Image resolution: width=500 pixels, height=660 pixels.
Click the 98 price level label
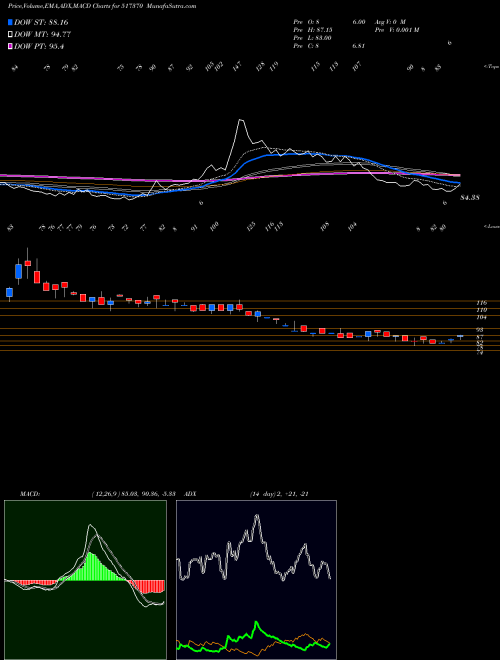pyautogui.click(x=480, y=330)
